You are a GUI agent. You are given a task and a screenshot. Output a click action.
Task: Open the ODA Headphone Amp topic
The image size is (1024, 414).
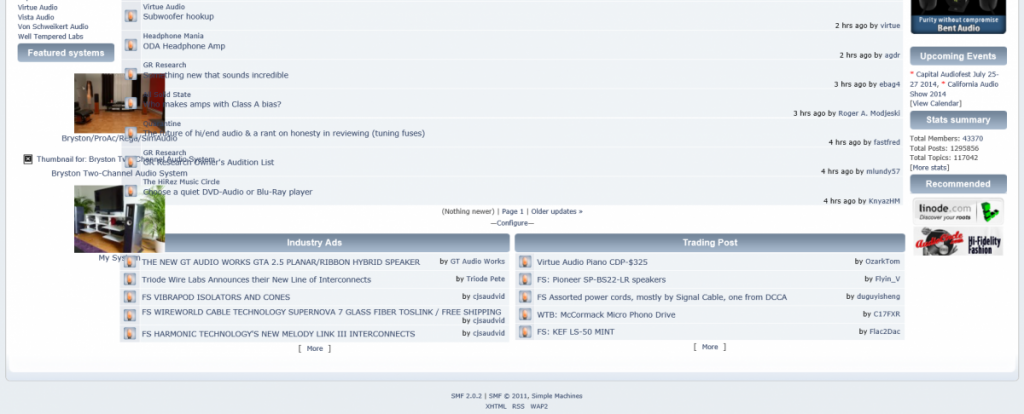click(x=184, y=46)
